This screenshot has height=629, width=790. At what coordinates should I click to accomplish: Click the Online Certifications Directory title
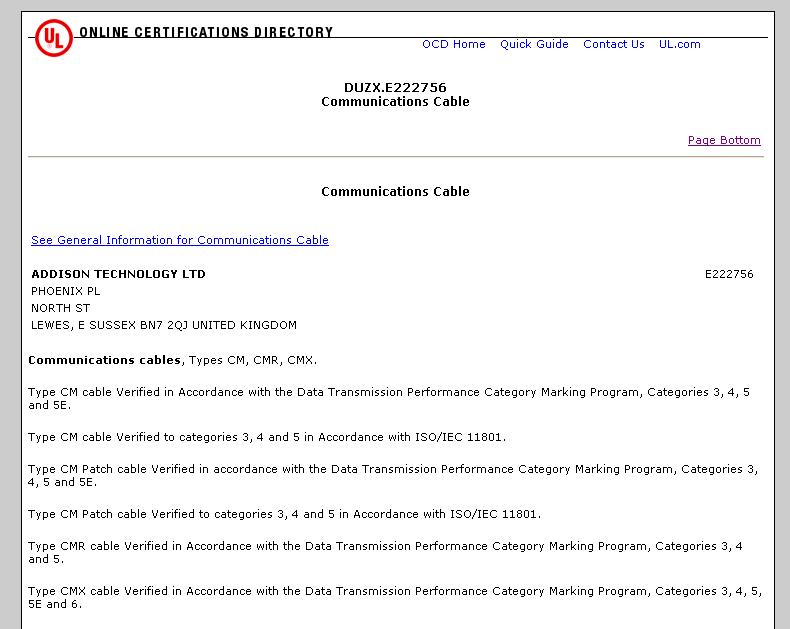click(x=206, y=32)
